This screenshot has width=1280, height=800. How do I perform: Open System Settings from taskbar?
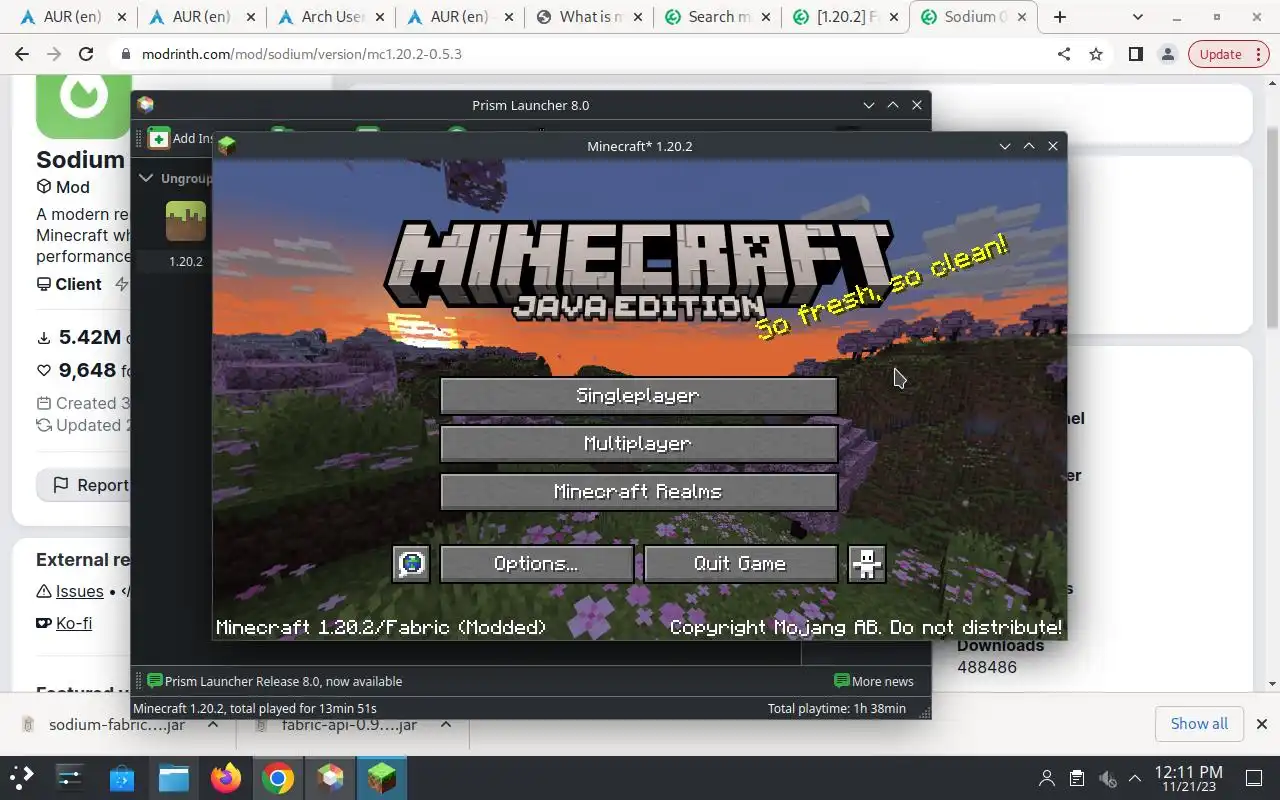70,777
